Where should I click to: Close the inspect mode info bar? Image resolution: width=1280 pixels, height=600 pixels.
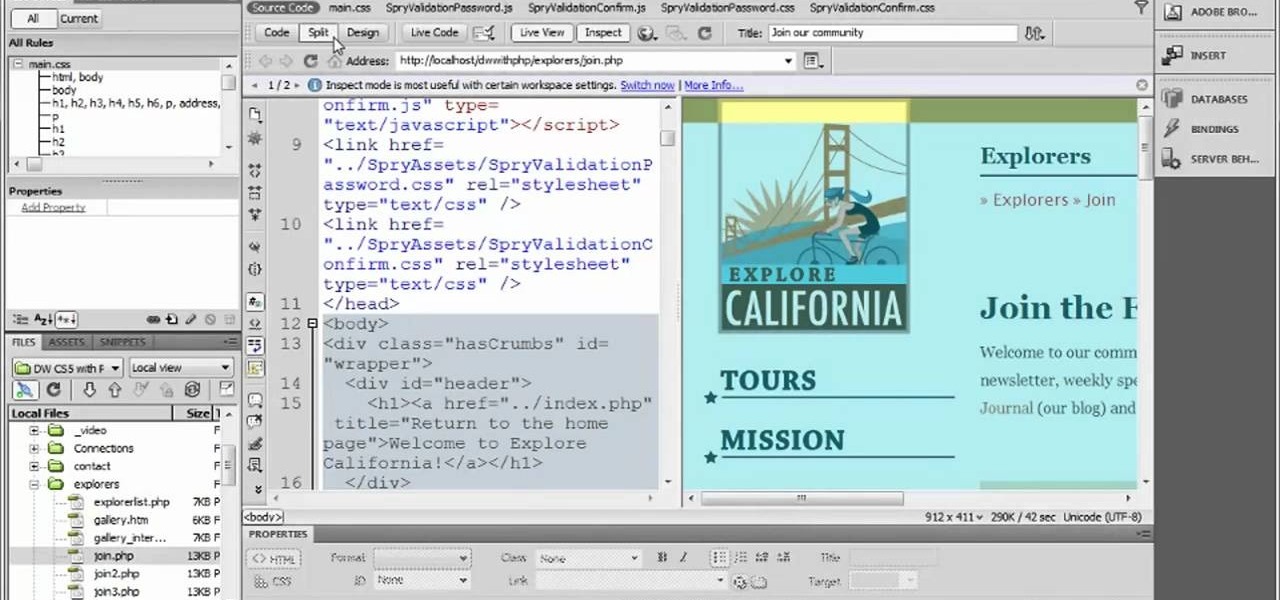tap(1143, 86)
